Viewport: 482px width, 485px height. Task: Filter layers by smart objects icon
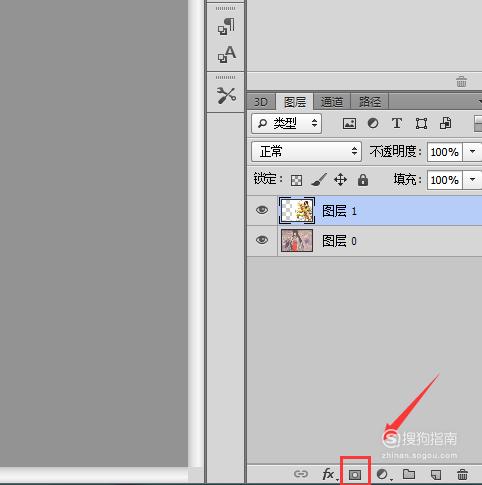tap(446, 123)
